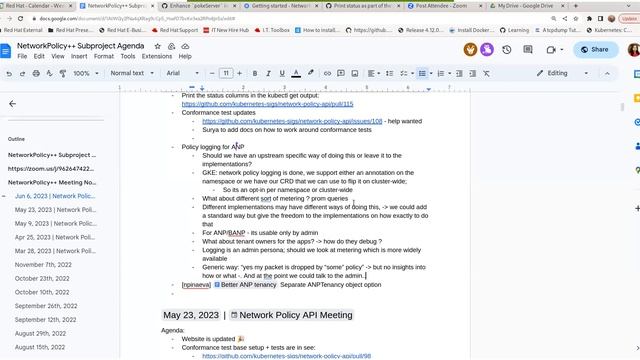This screenshot has height=360, width=640.
Task: Open the Format menu
Action: [x=104, y=56]
